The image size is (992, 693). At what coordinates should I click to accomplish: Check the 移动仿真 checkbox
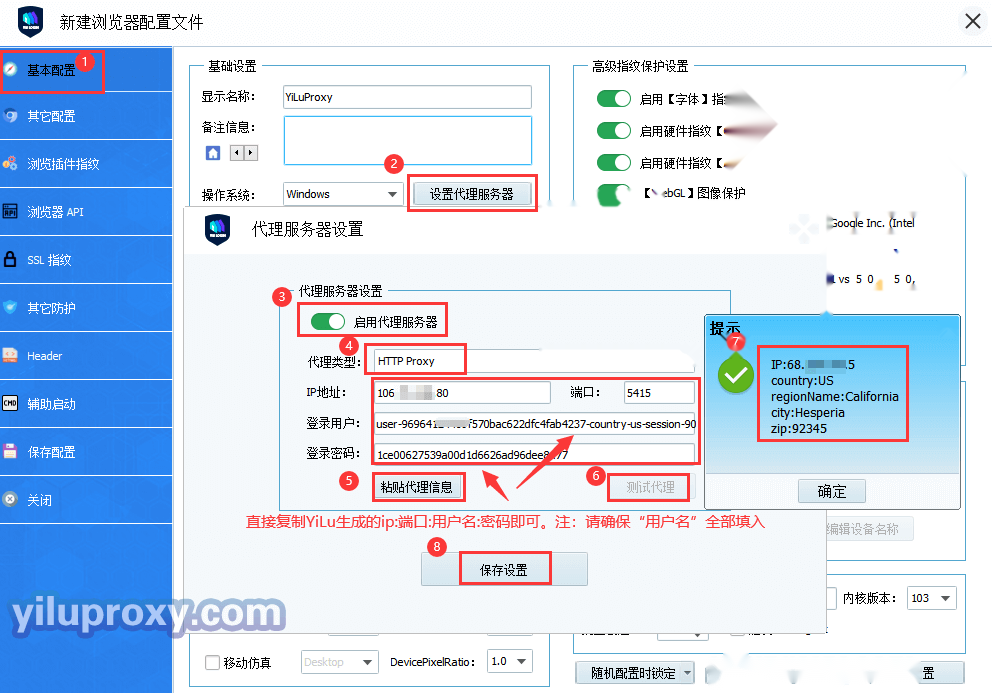[x=213, y=662]
